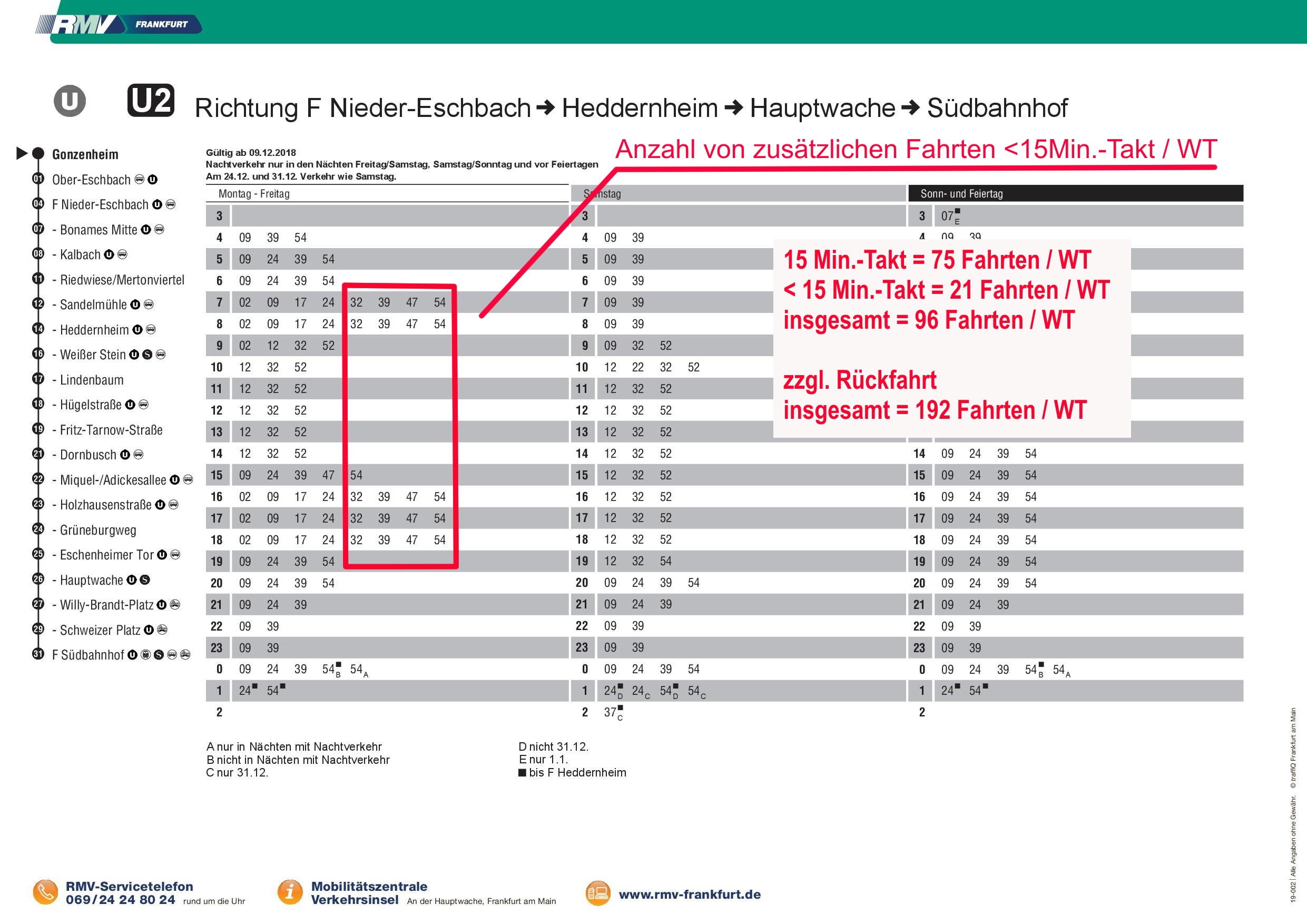Click the Bonames Mitte station name
Image resolution: width=1307 pixels, height=924 pixels.
(99, 230)
